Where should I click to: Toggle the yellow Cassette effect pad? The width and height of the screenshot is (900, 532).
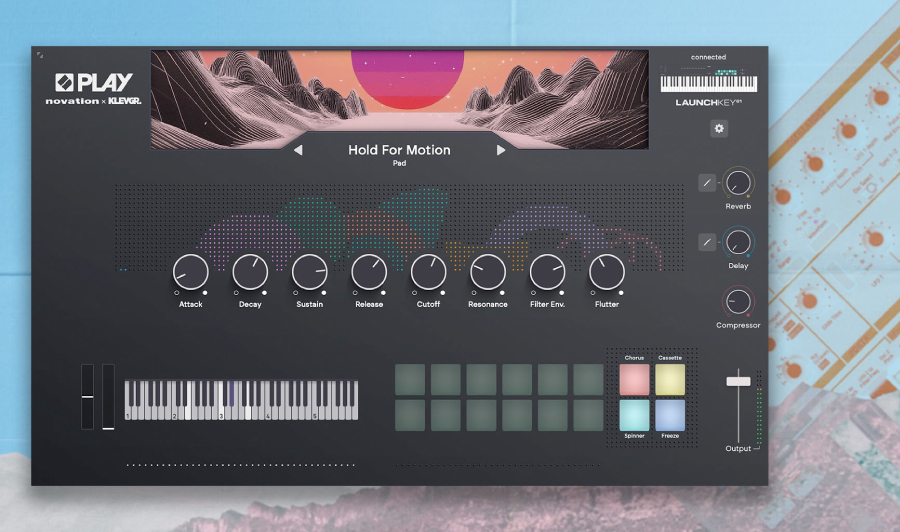click(x=670, y=380)
